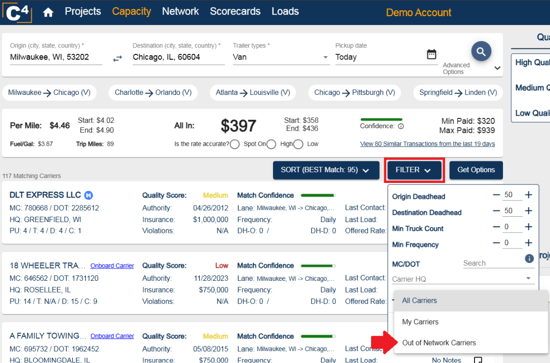Open Onboard Carrier link for A FAMILY TOWING

[x=112, y=336]
